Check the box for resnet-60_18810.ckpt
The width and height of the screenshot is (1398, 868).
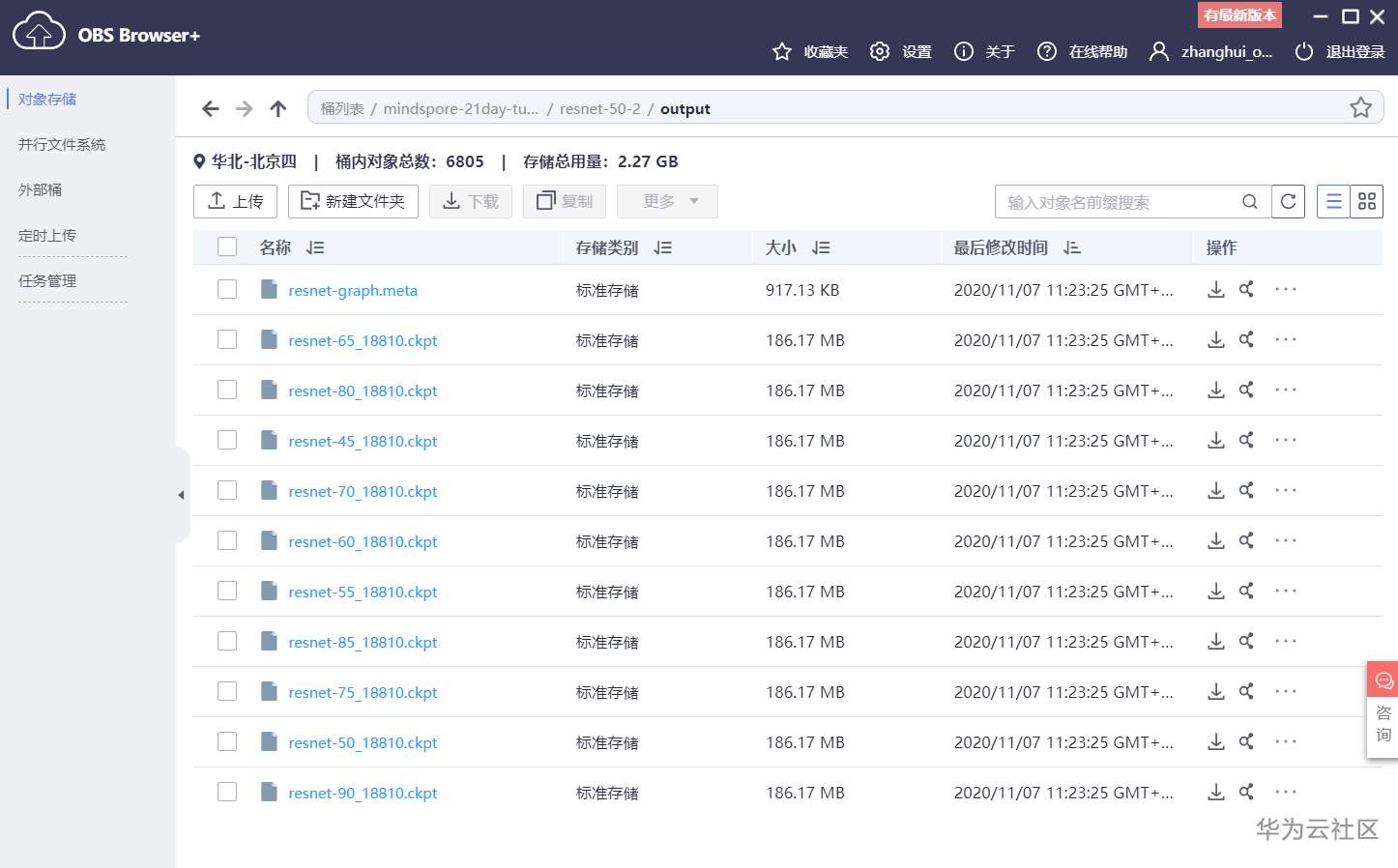pos(227,540)
